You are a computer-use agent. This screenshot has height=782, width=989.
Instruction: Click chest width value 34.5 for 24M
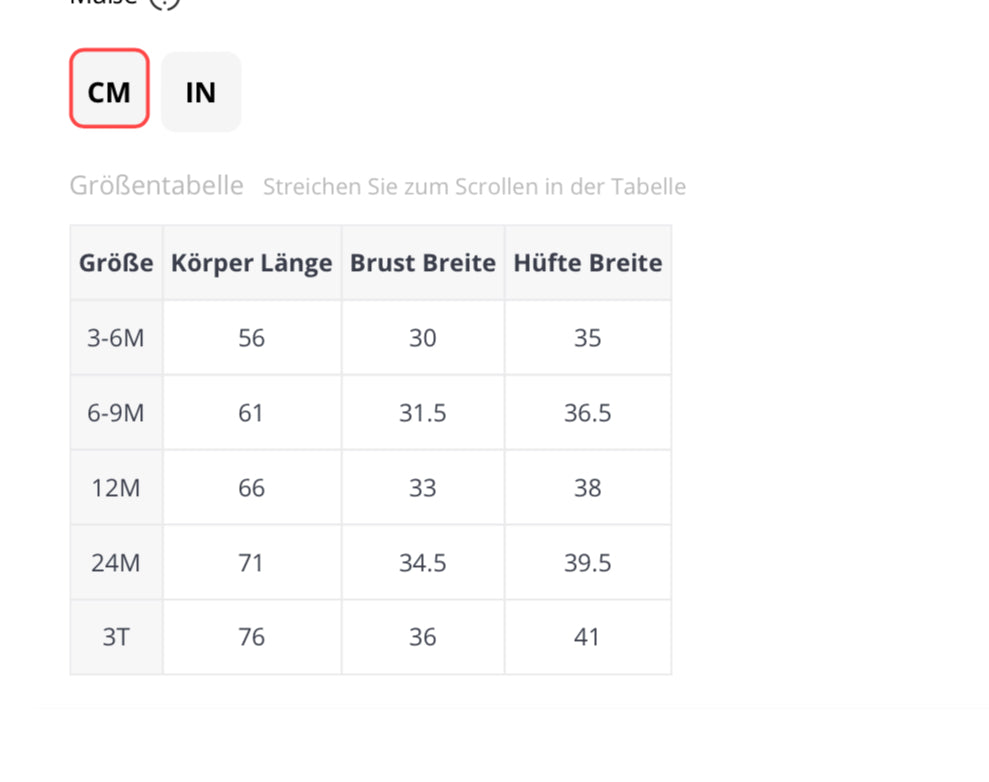422,563
